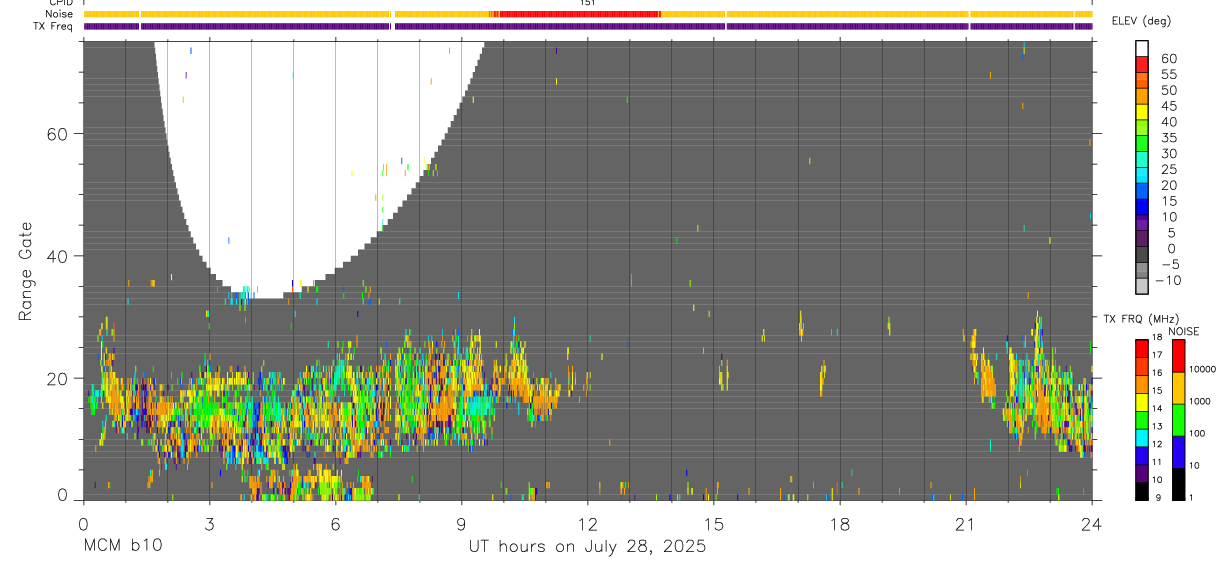
Task: Click the green 30–35 ELEV color segment
Action: click(x=1142, y=145)
